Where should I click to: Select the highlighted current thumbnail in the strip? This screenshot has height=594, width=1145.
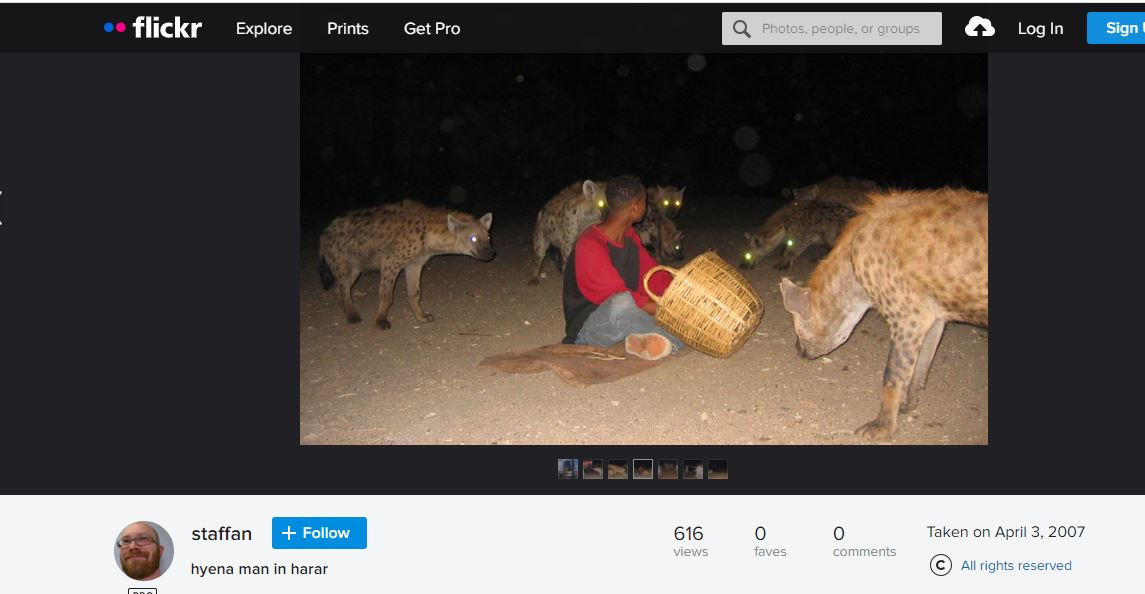pyautogui.click(x=643, y=469)
